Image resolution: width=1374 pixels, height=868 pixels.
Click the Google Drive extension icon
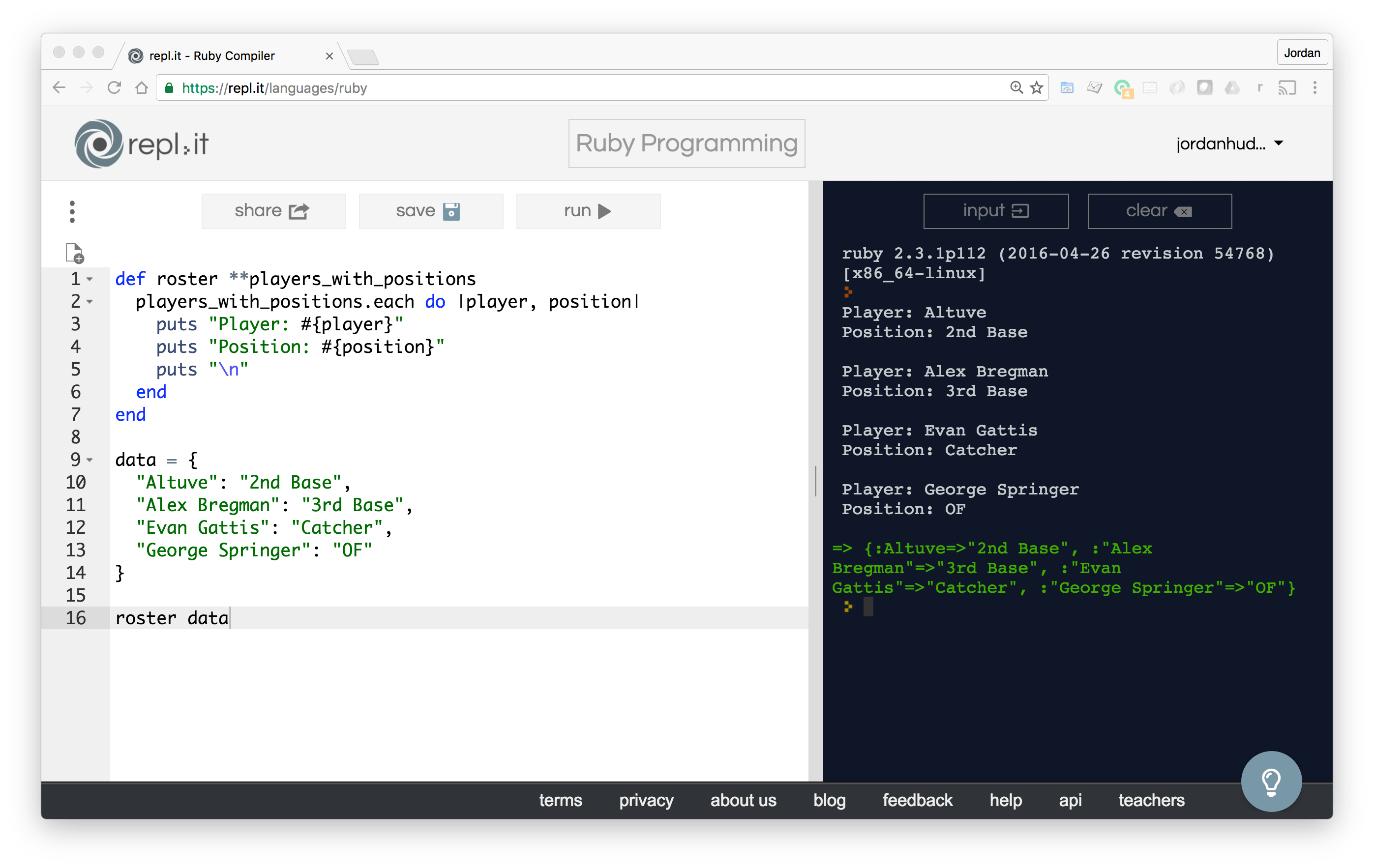pos(1232,88)
